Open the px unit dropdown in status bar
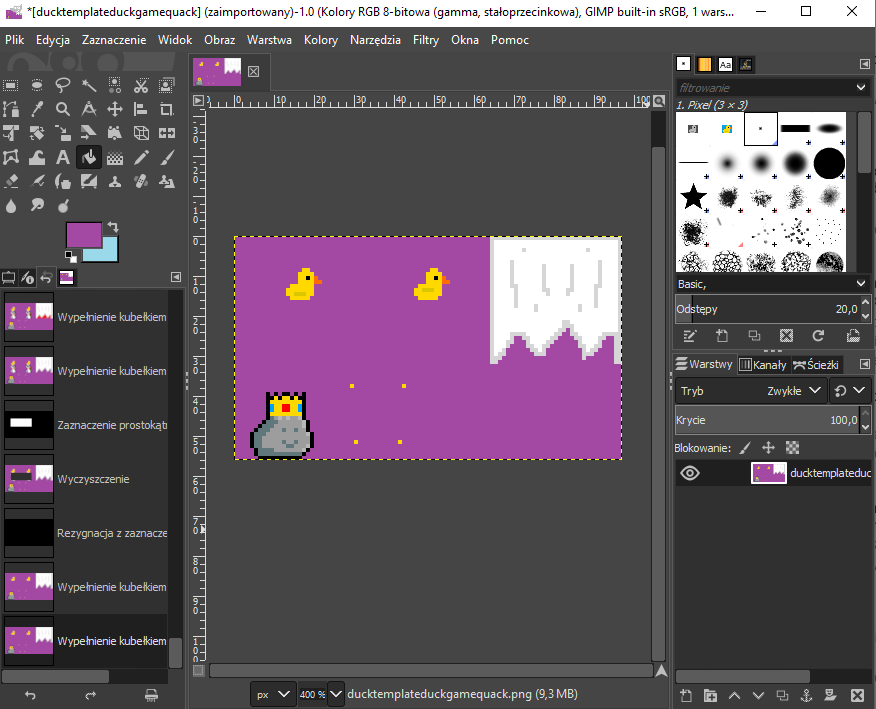This screenshot has width=876, height=709. coord(273,694)
